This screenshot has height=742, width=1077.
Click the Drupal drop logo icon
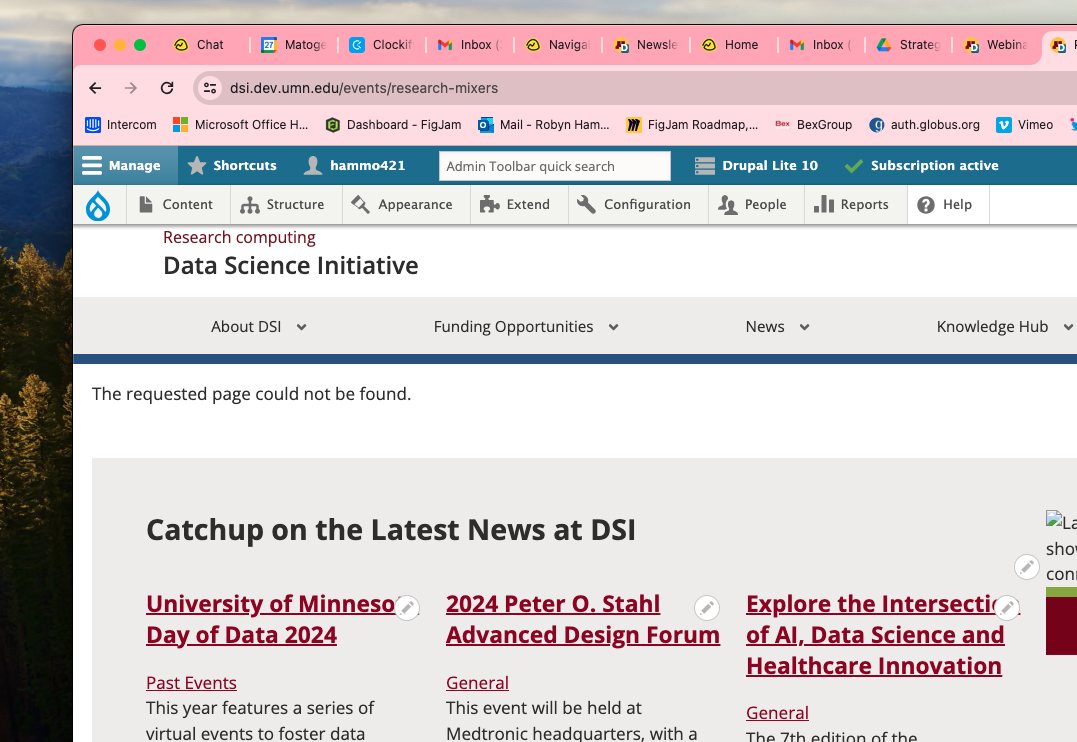point(98,205)
